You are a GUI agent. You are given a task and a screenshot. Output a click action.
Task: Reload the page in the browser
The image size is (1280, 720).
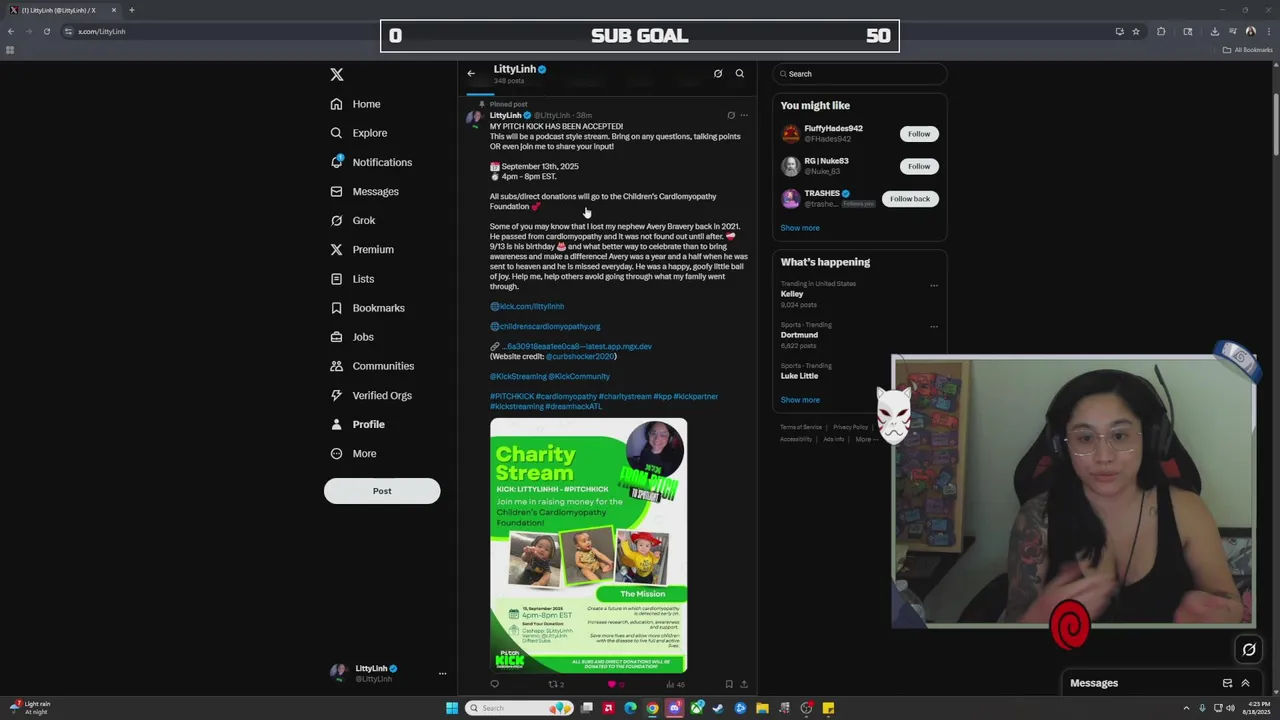click(46, 31)
